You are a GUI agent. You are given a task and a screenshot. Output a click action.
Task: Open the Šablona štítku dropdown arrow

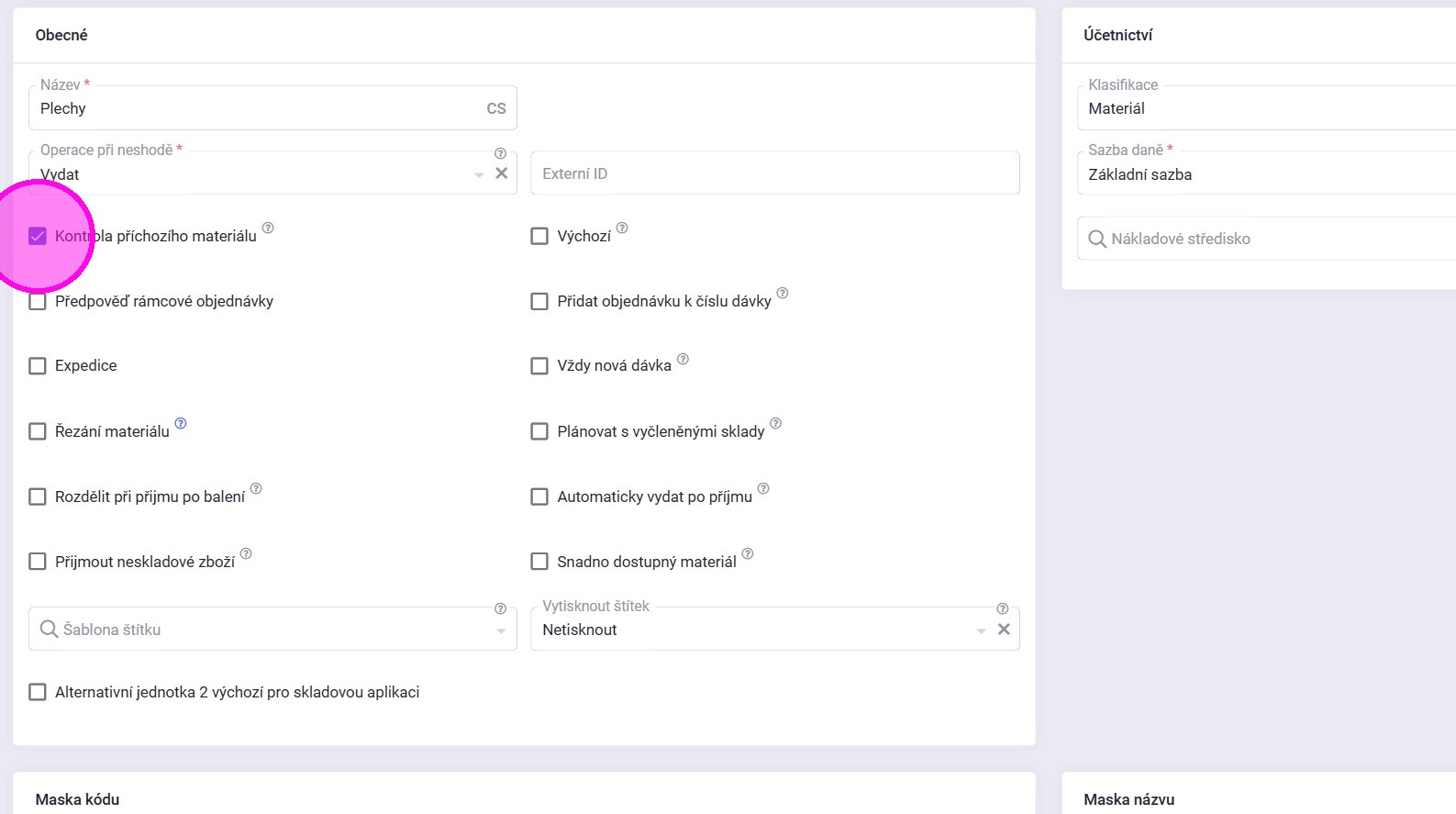[x=501, y=630]
